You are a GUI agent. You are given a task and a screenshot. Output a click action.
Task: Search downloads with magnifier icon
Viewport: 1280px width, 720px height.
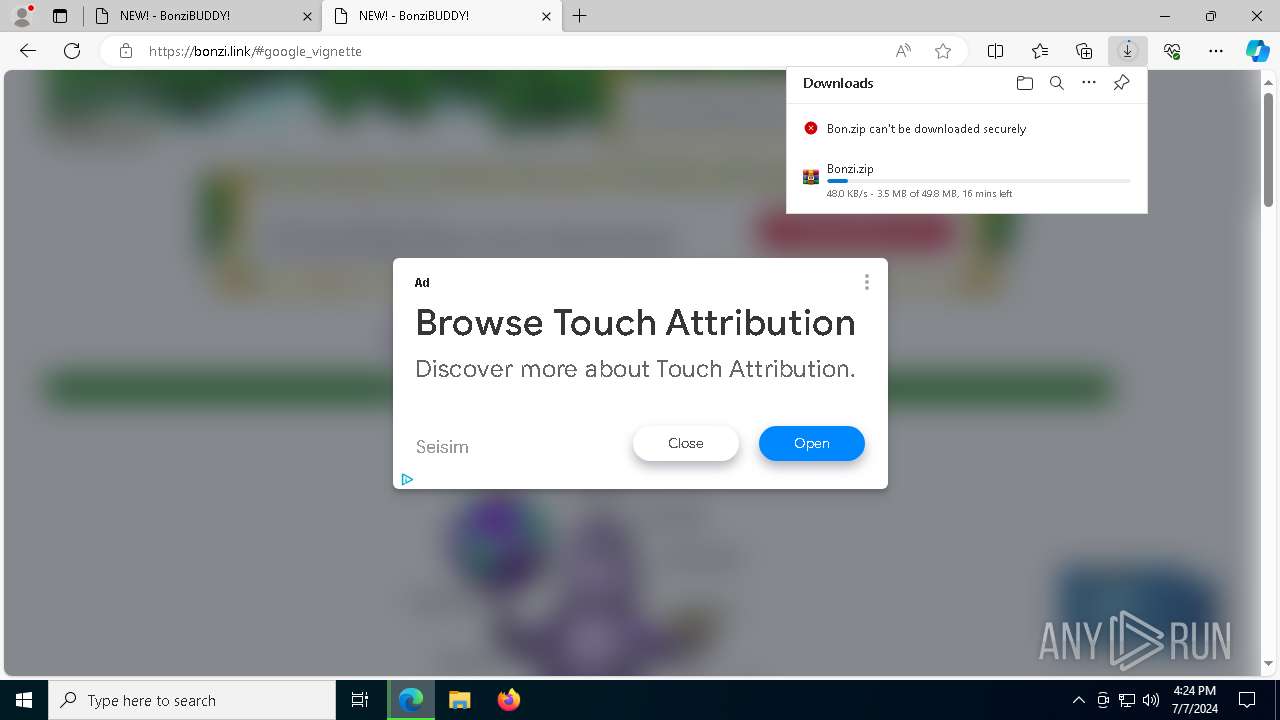pos(1056,83)
